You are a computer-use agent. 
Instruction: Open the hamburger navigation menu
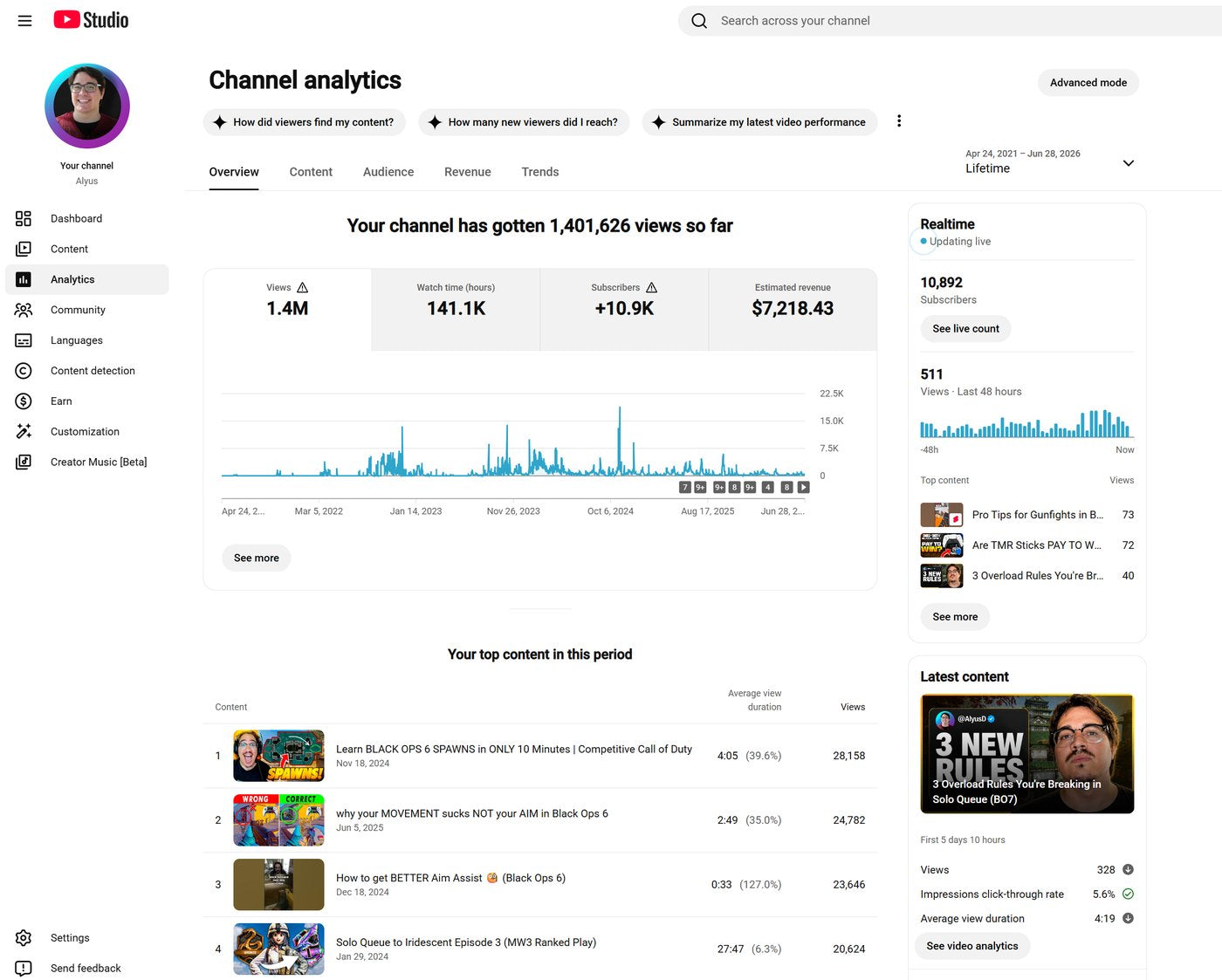pyautogui.click(x=24, y=20)
